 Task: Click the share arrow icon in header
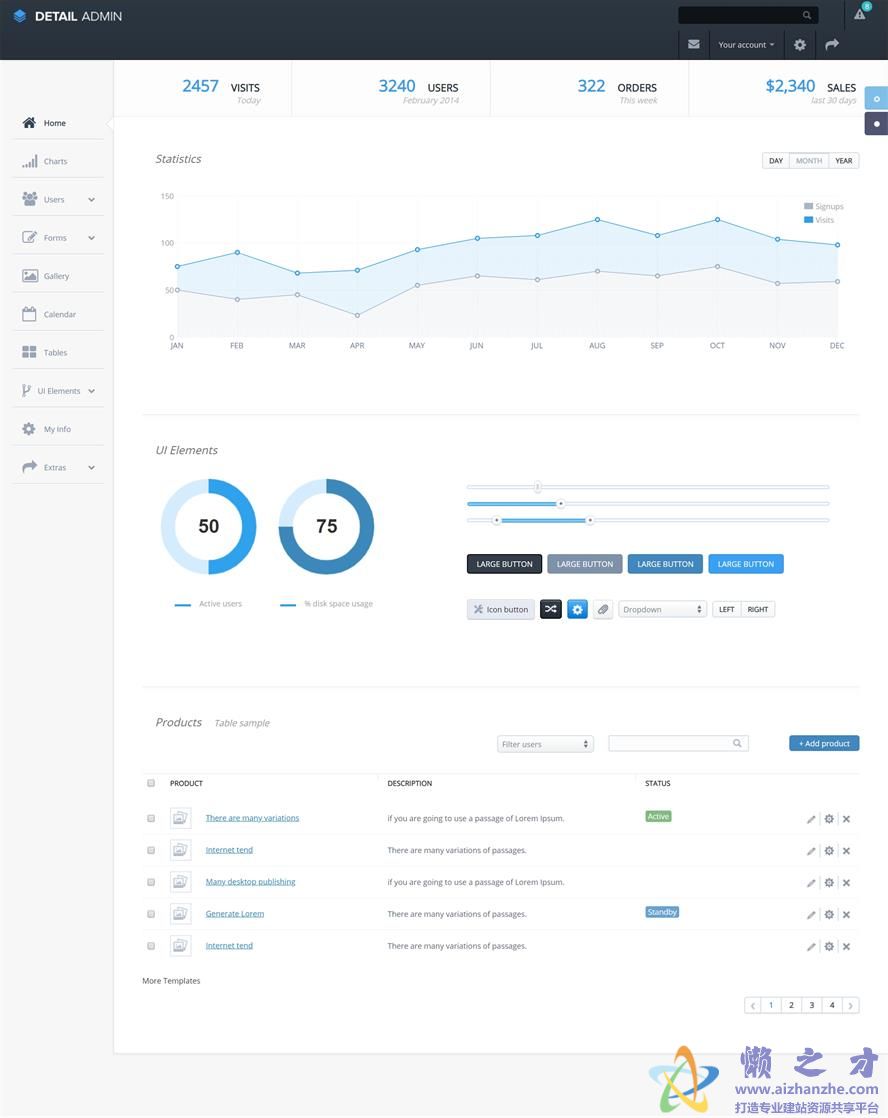coord(832,45)
